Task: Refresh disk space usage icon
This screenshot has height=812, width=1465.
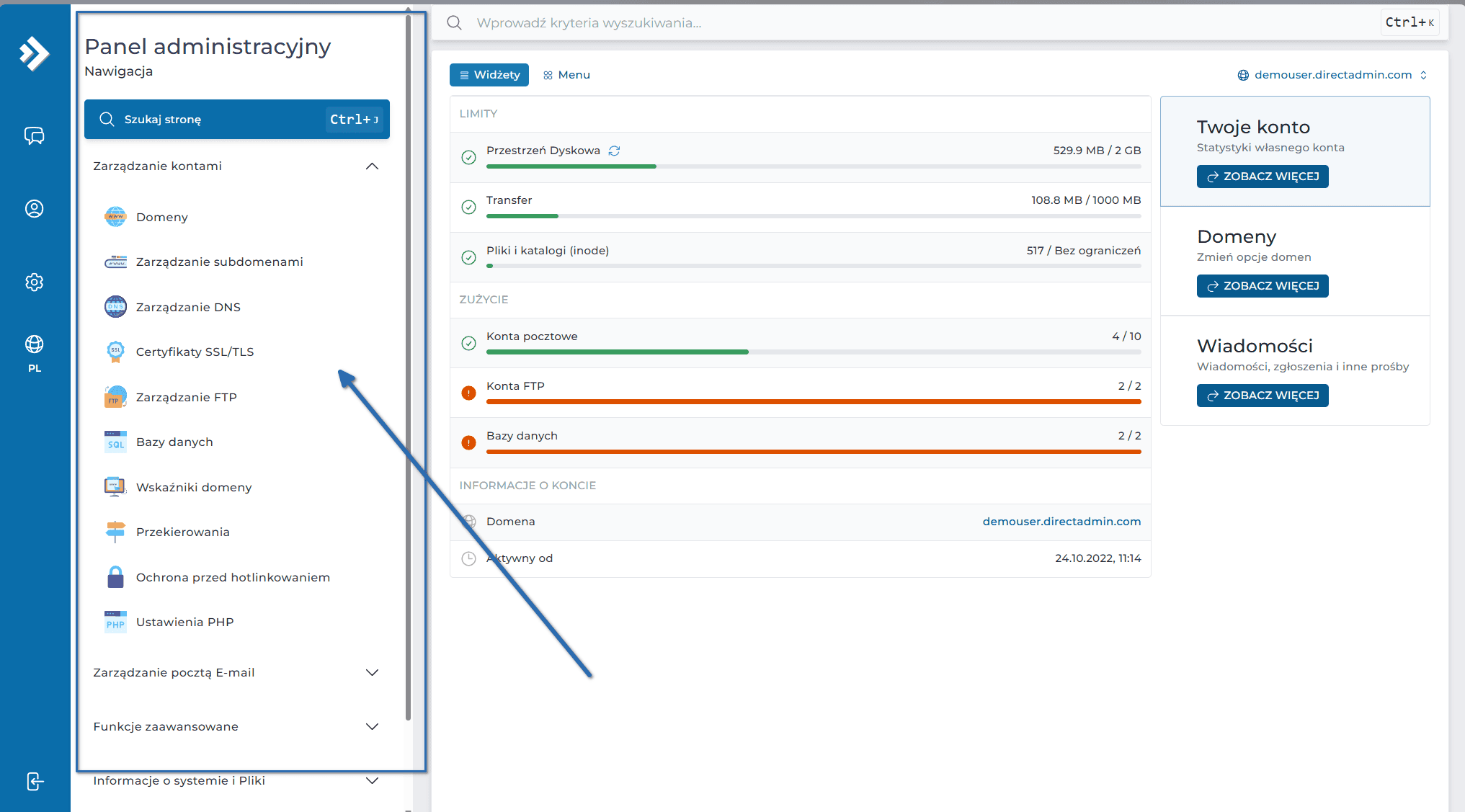Action: pos(614,151)
